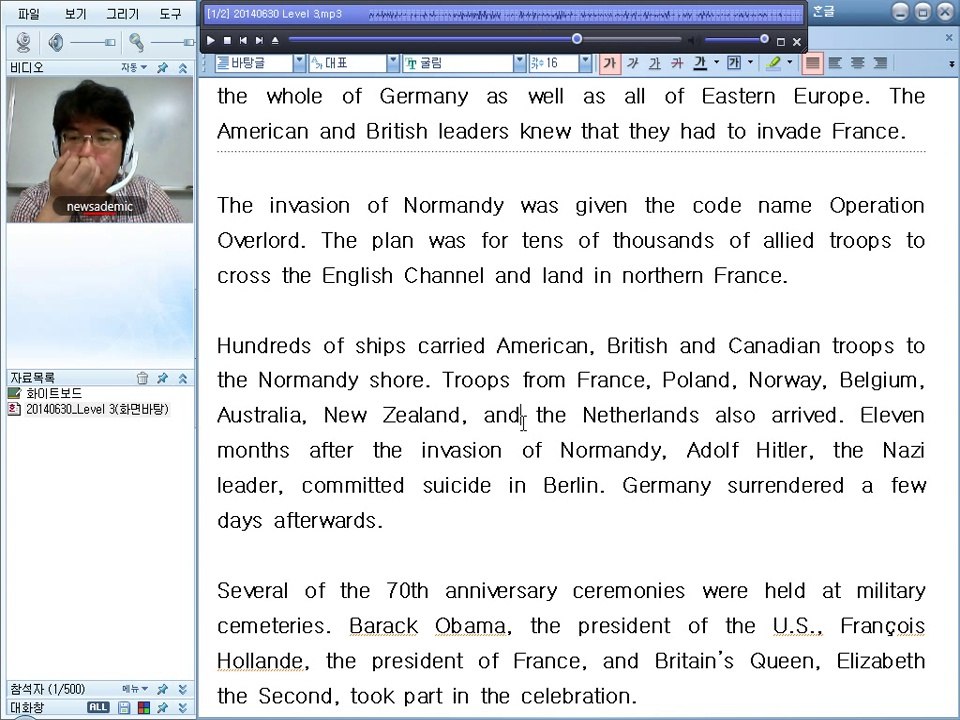Open the 자동 dropdown in 비디오 panel
This screenshot has width=960, height=720.
134,67
